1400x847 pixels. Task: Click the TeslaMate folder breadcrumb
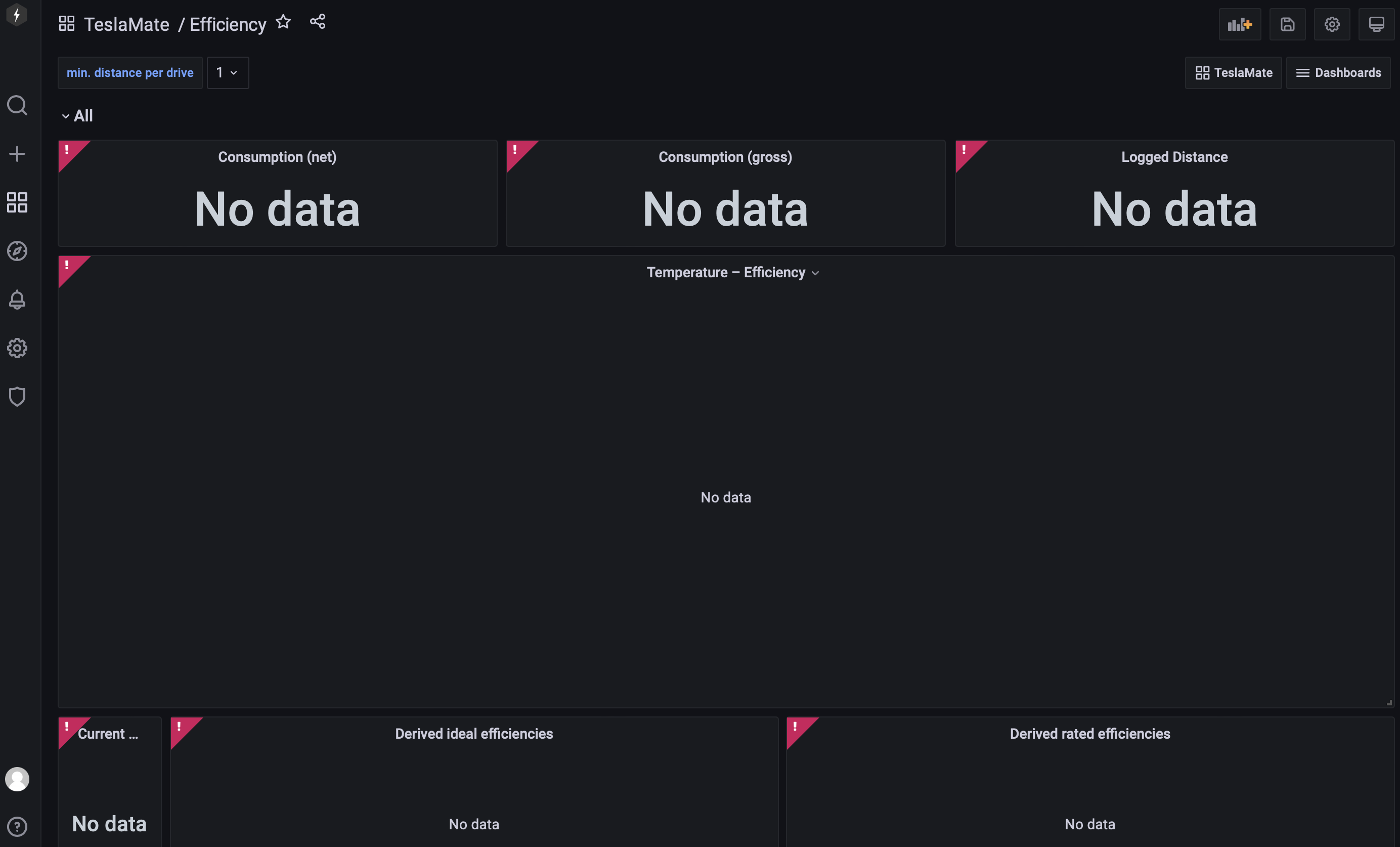point(126,24)
